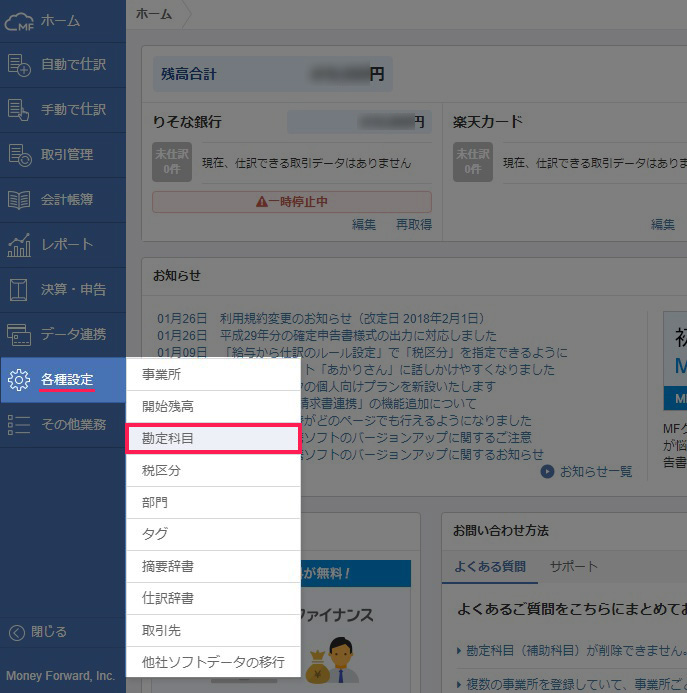Select 他社ソフトデータの移行 menu entry

pos(213,662)
